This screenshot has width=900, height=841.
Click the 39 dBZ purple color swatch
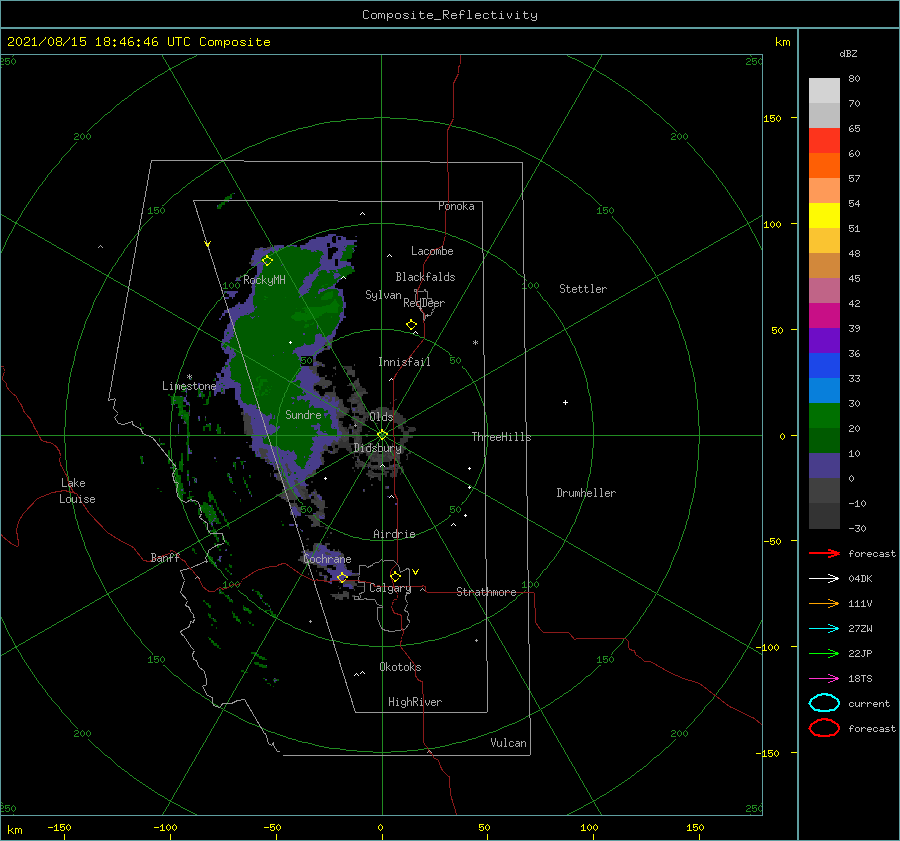click(x=824, y=340)
